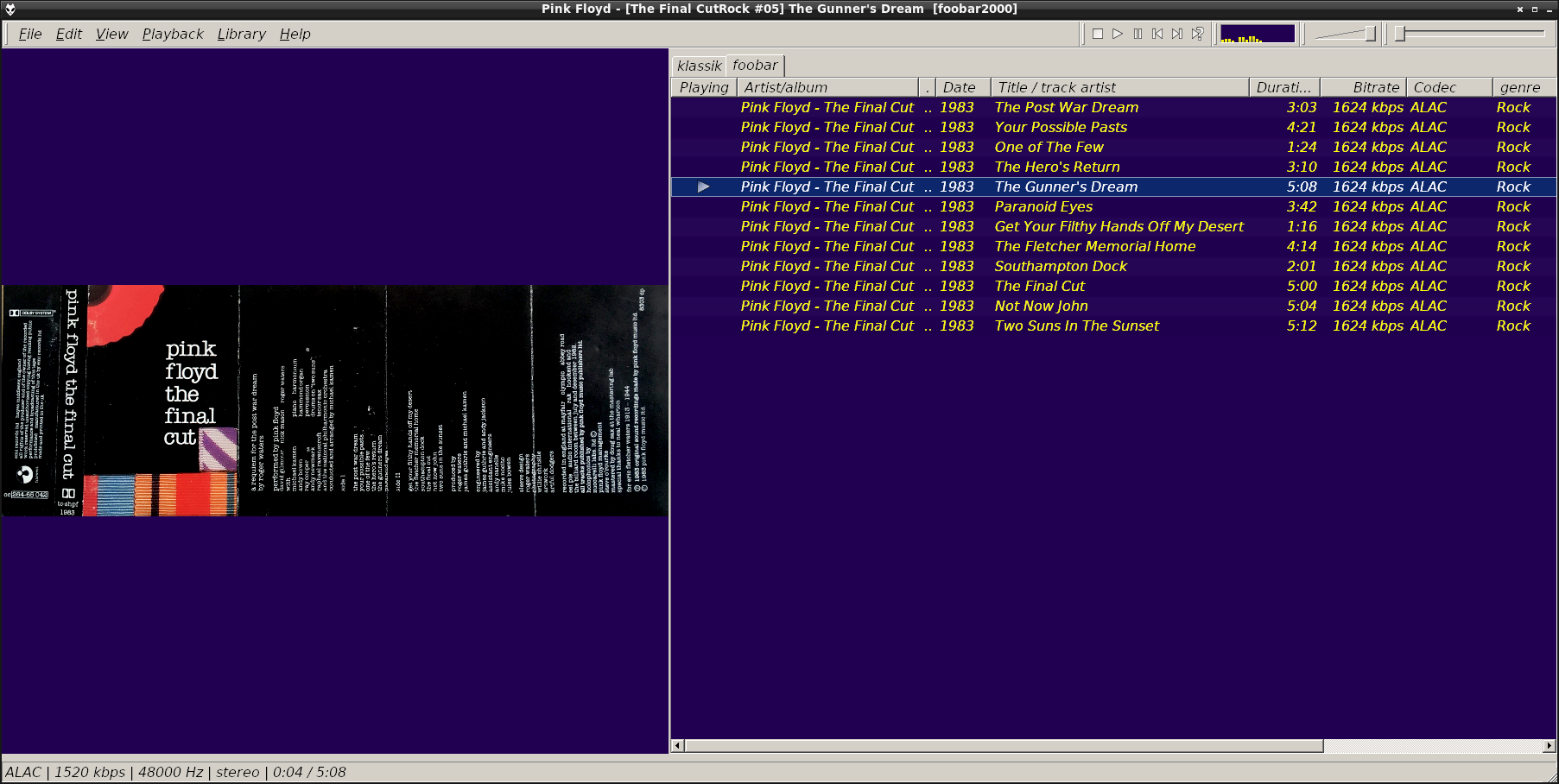Skip to previous track button
This screenshot has width=1559, height=784.
[x=1157, y=34]
